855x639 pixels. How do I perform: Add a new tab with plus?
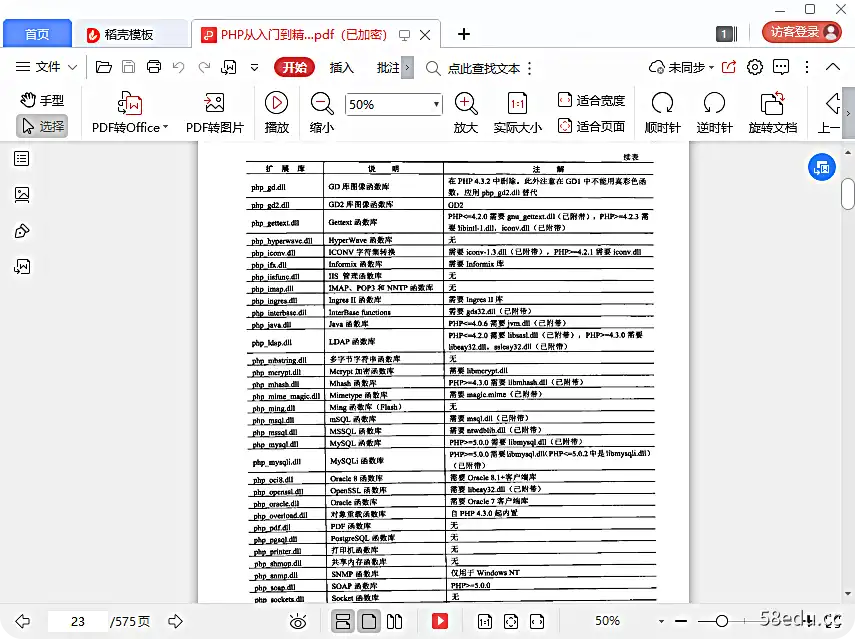pyautogui.click(x=463, y=34)
